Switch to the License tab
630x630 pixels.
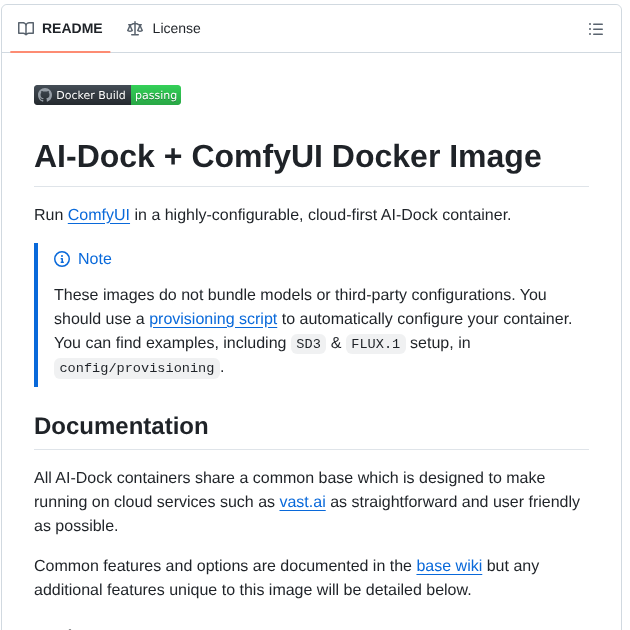point(164,29)
